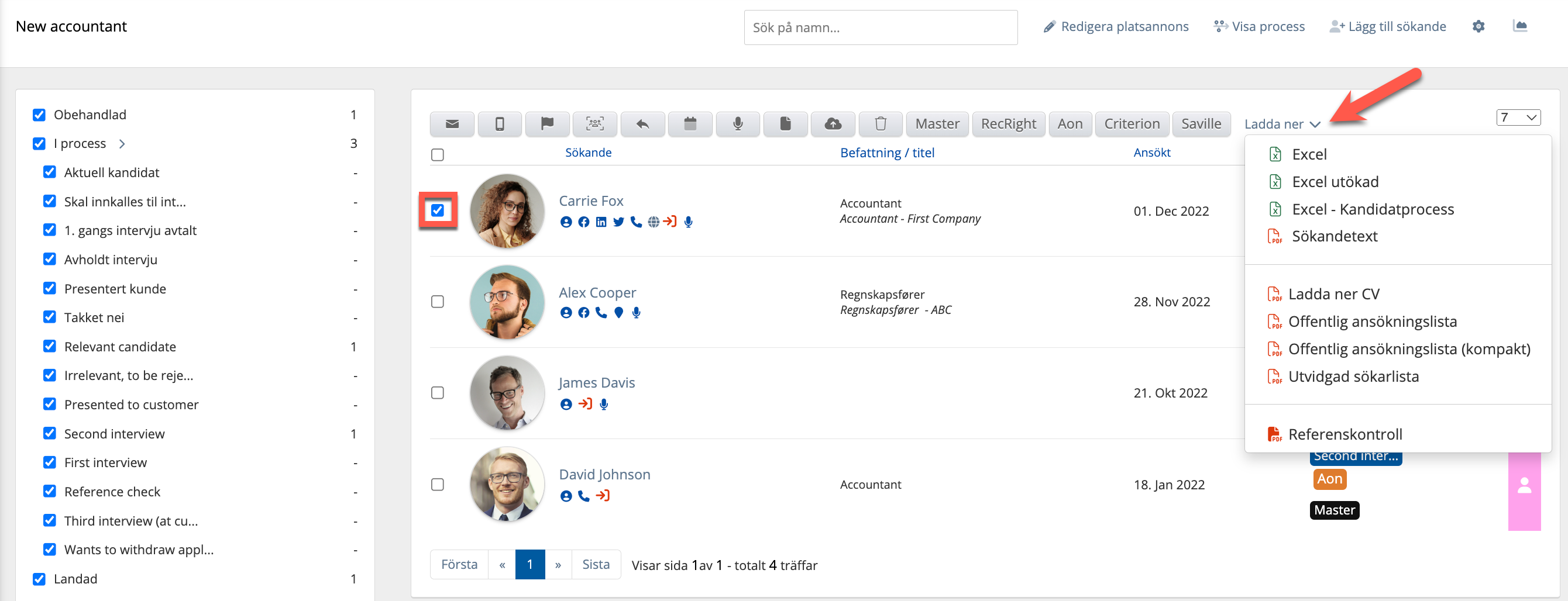Tick the checkbox next to Alex Cooper
This screenshot has width=1568, height=601.
pos(438,302)
